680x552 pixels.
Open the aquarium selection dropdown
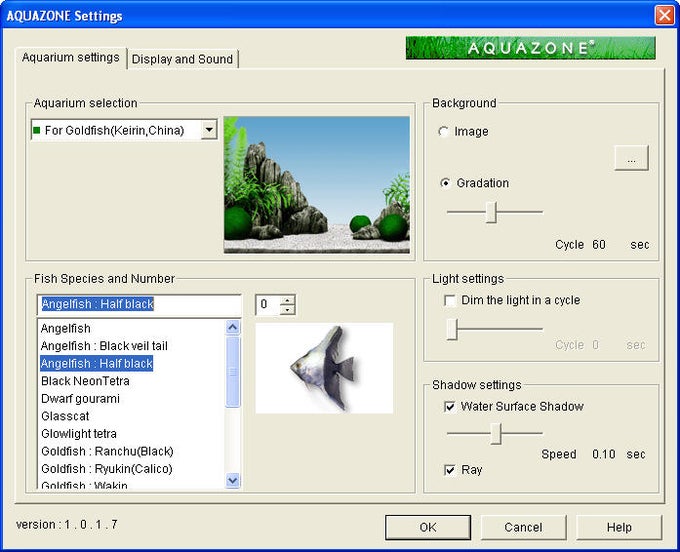[x=209, y=130]
